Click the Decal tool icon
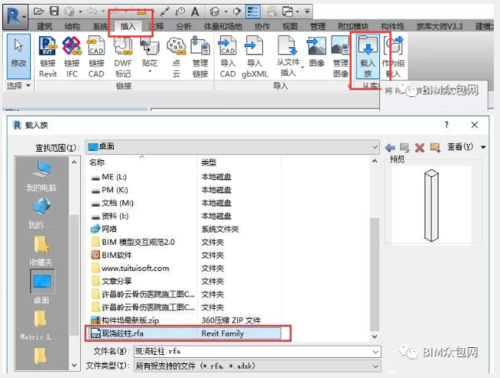500x378 pixels. coord(149,55)
